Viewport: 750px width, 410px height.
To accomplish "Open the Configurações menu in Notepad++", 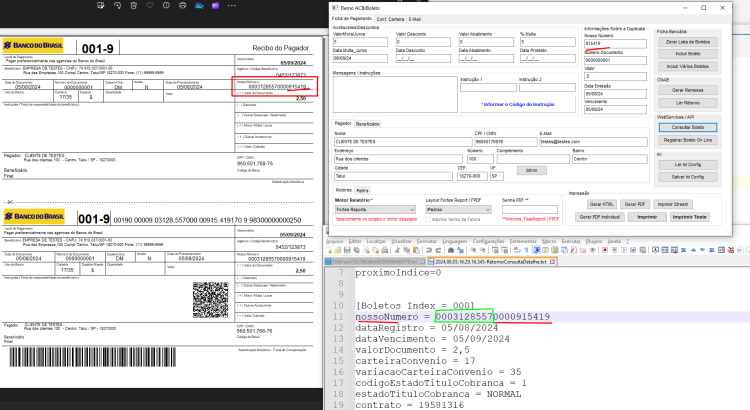I will 488,241.
